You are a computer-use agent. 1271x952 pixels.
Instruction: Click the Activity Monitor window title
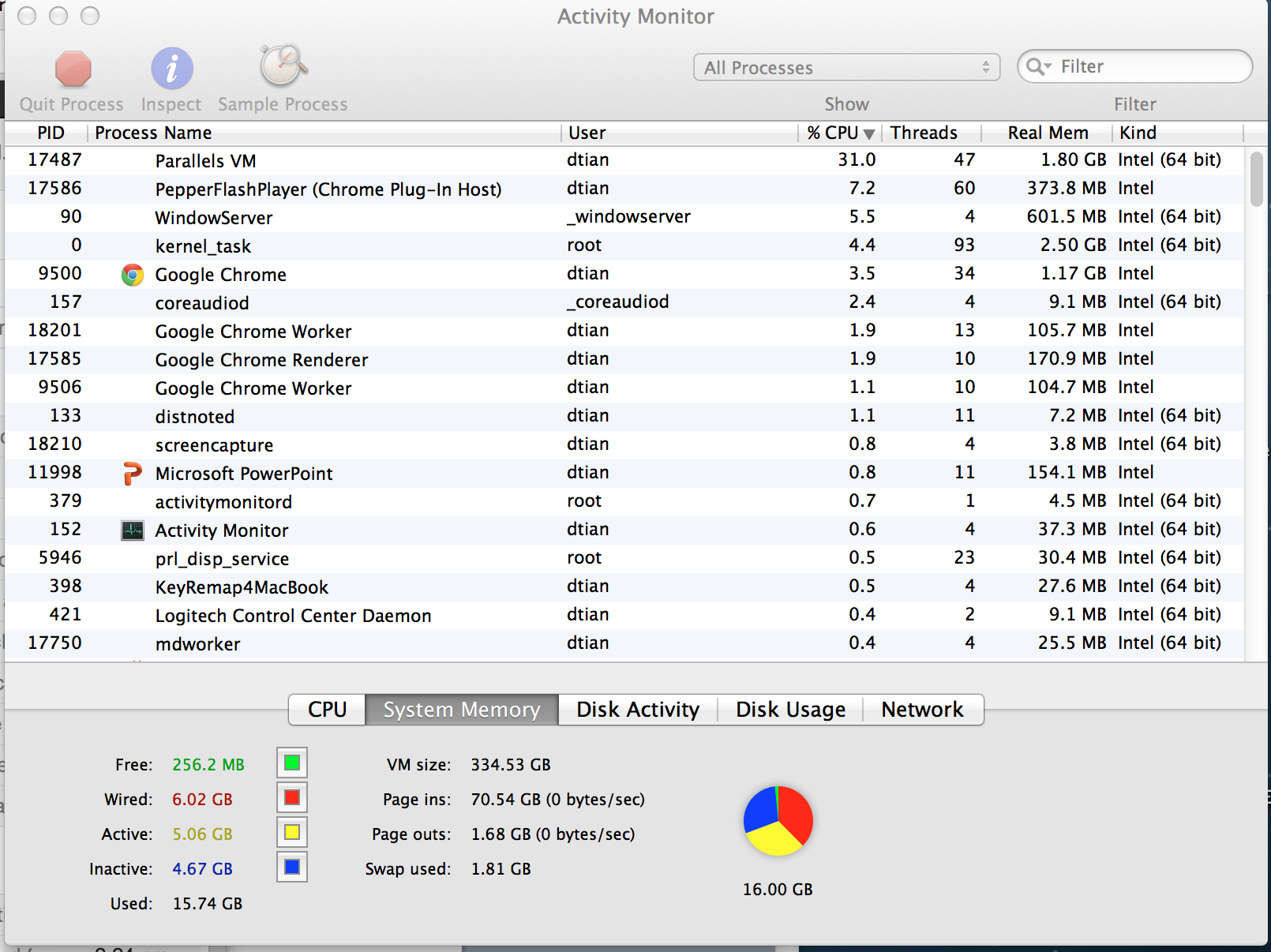635,17
